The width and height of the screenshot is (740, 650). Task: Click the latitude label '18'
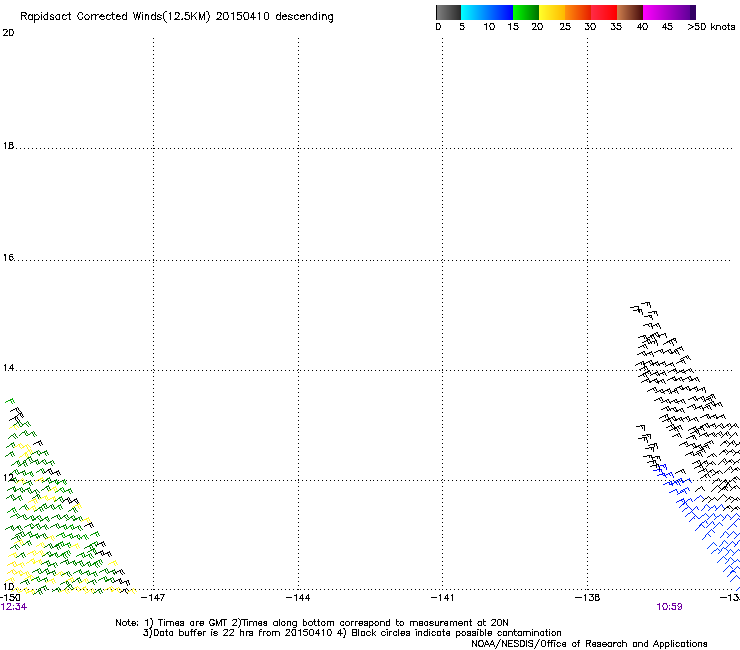[8, 146]
